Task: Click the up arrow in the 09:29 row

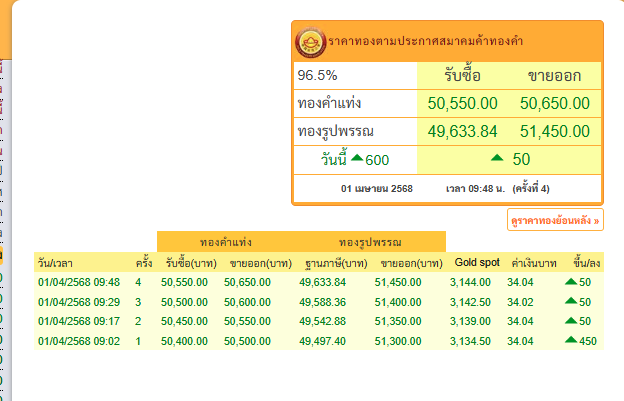Action: pyautogui.click(x=571, y=300)
